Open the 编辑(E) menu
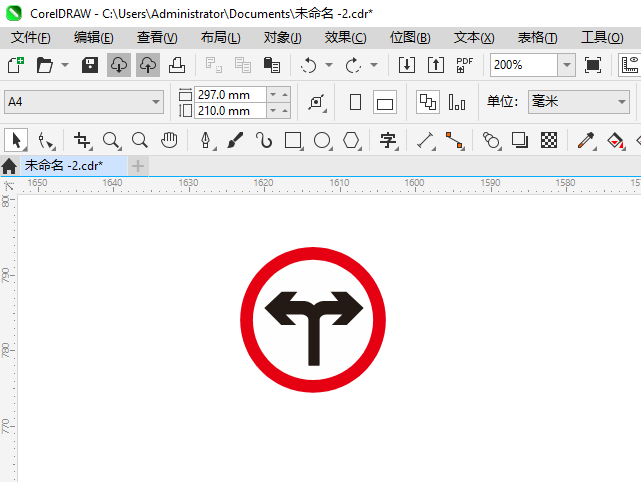This screenshot has height=482, width=641. [93, 38]
